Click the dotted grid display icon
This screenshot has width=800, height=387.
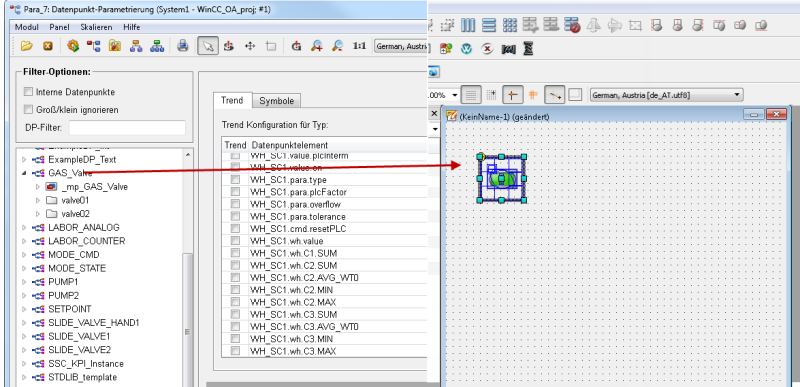pos(491,94)
